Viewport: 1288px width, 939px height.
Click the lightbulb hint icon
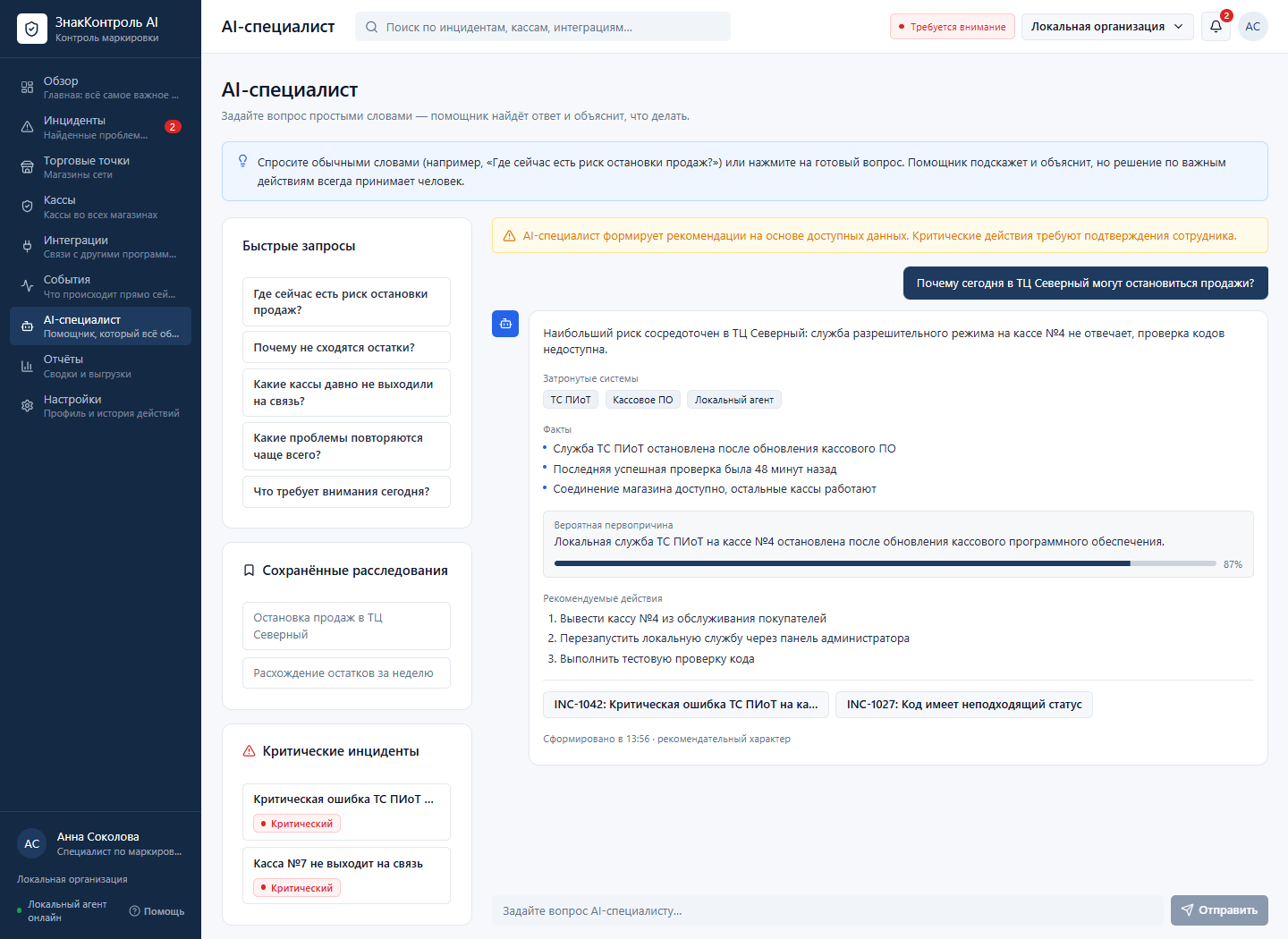[x=242, y=161]
